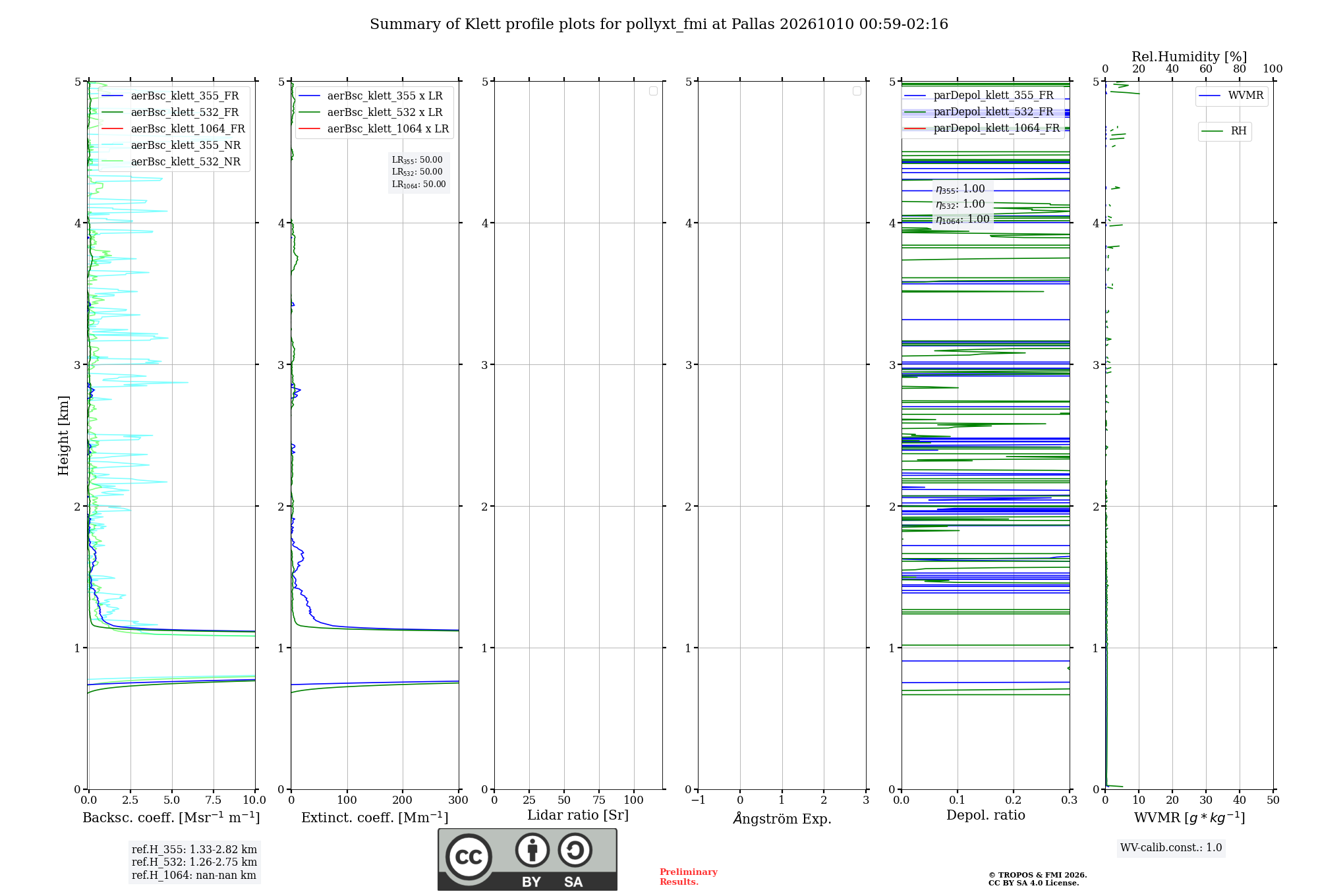Select the RH legend entry

1224,131
